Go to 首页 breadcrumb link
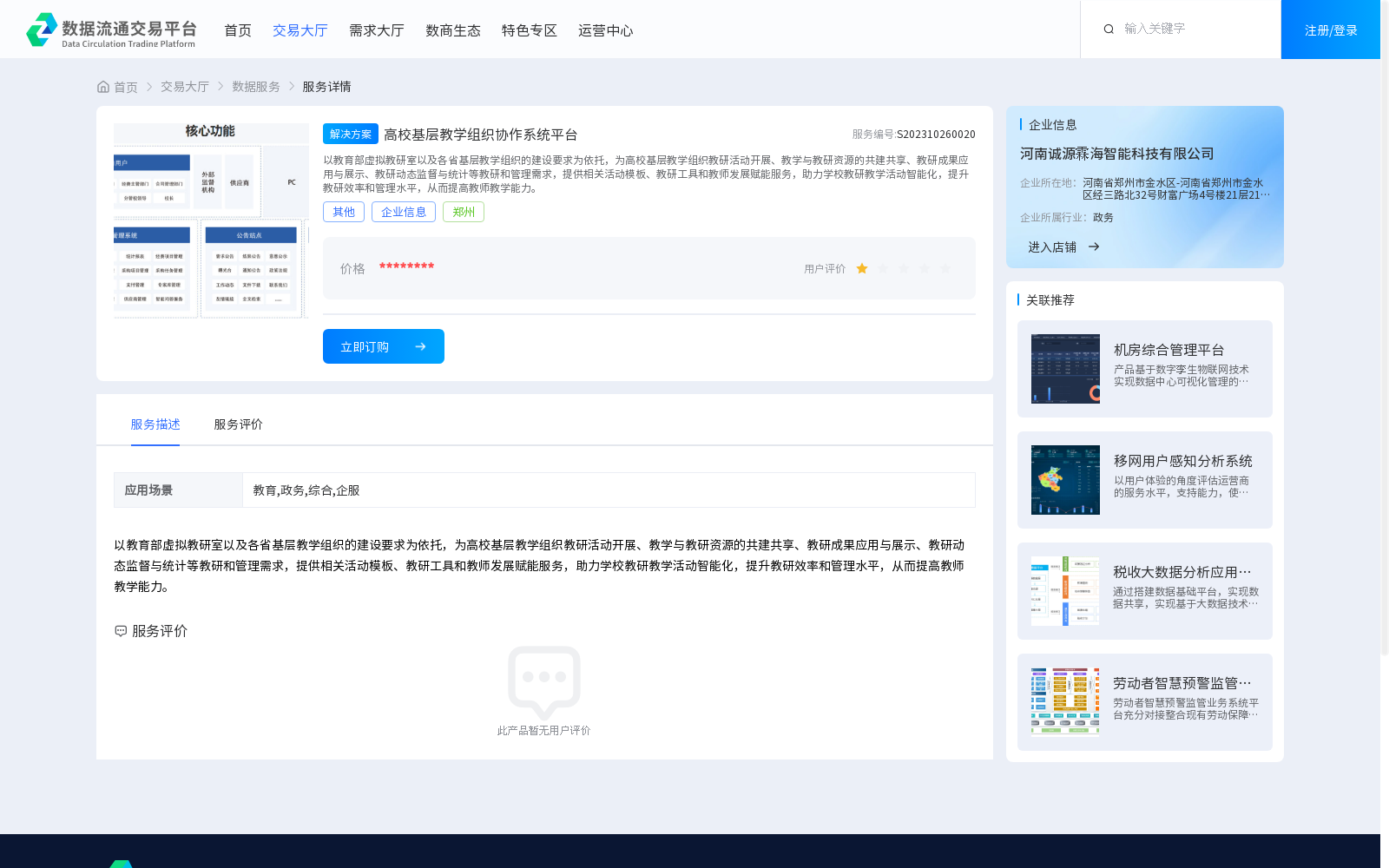This screenshot has width=1389, height=868. pyautogui.click(x=126, y=87)
